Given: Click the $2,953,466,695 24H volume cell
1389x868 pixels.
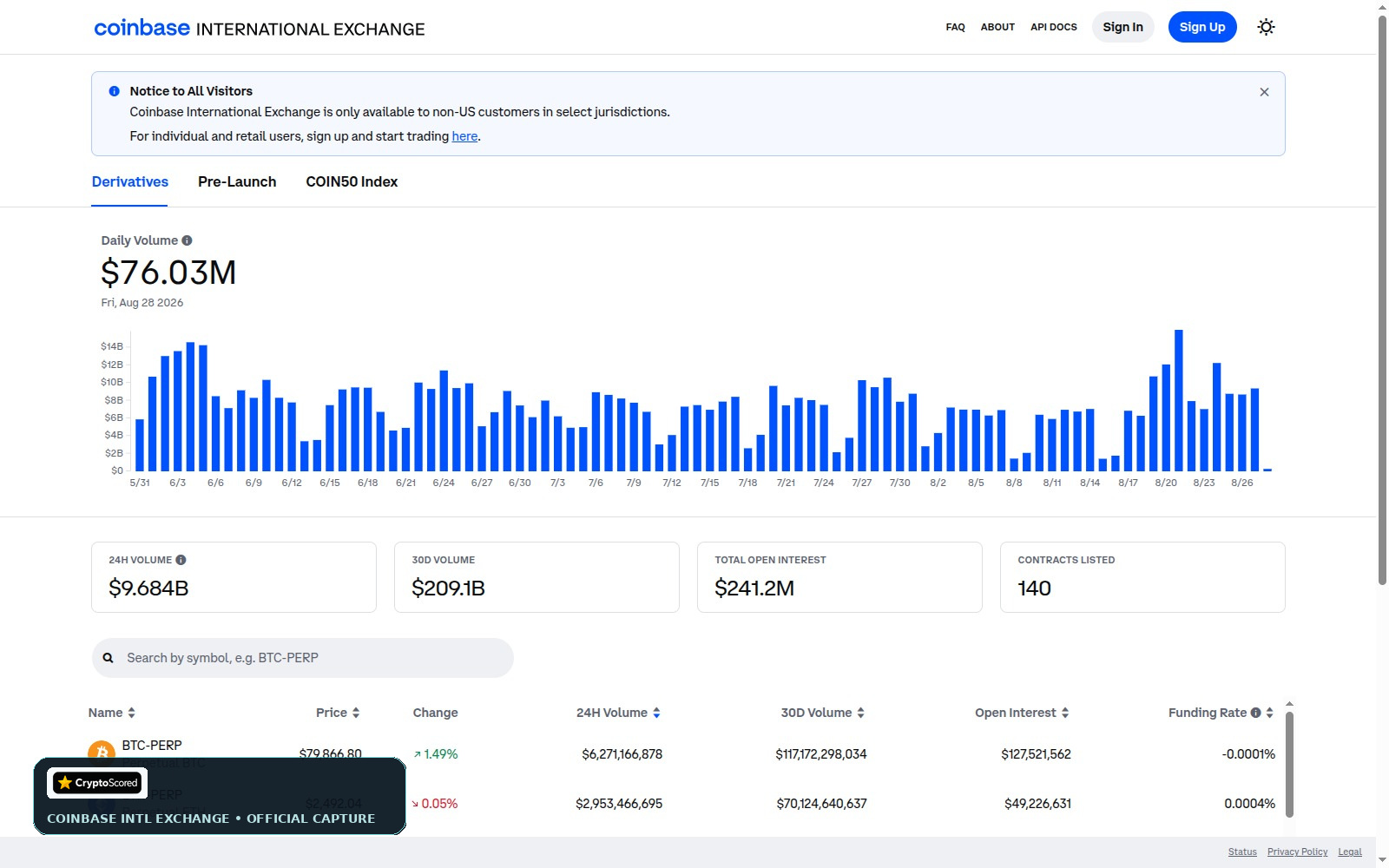Looking at the screenshot, I should coord(619,804).
